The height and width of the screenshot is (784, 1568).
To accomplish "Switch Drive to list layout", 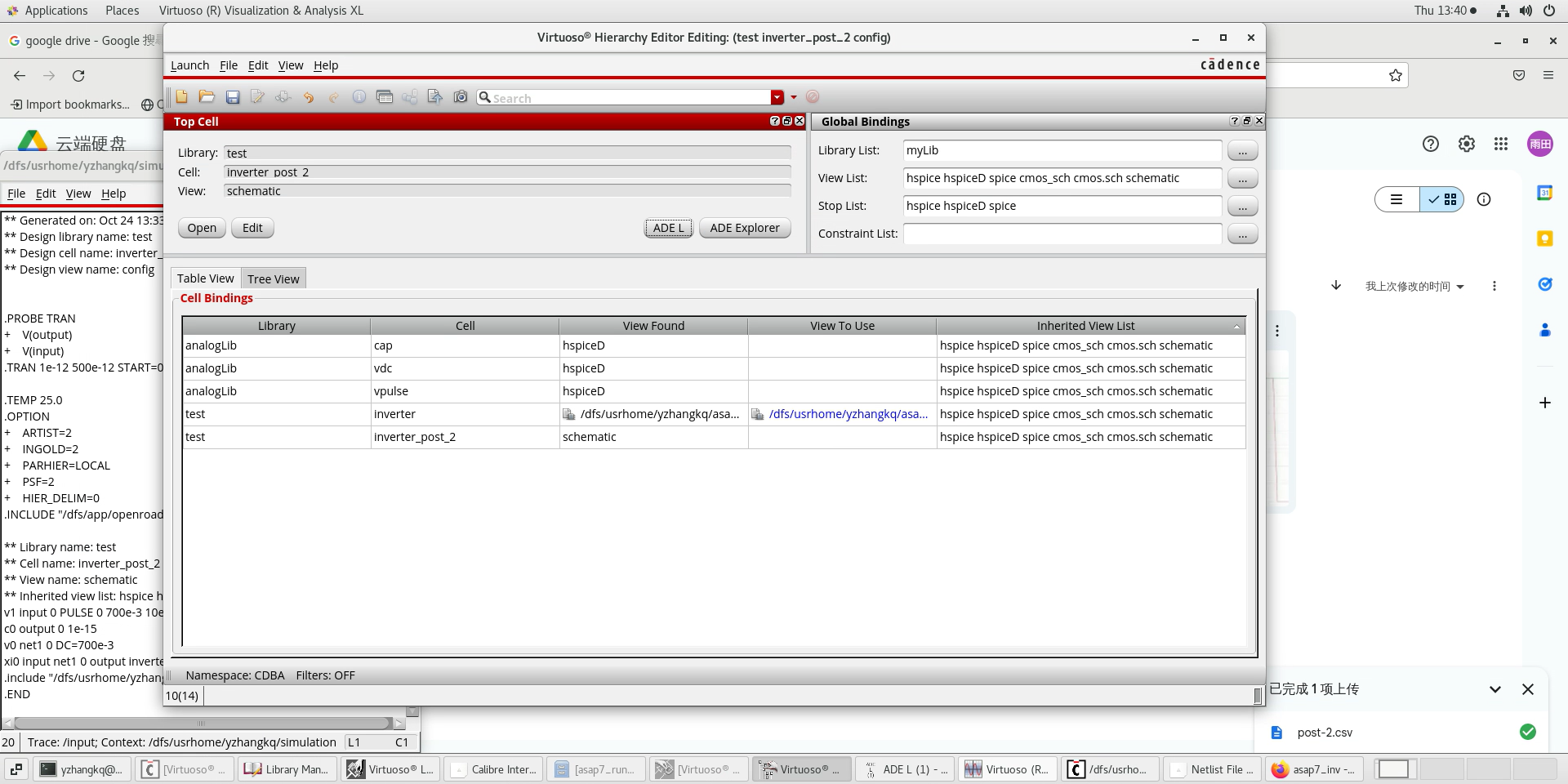I will coord(1397,199).
